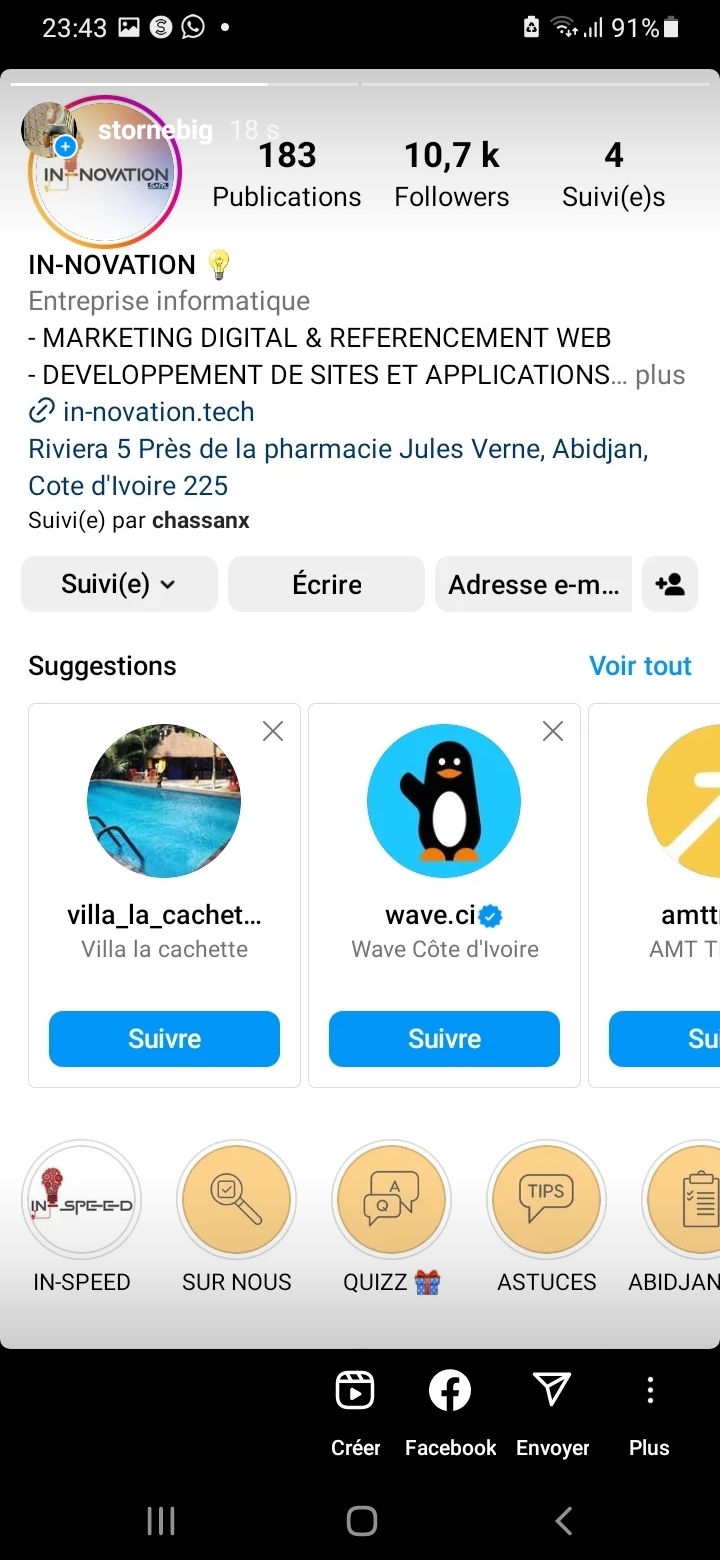
Task: Tap the Écrire message button
Action: click(327, 584)
